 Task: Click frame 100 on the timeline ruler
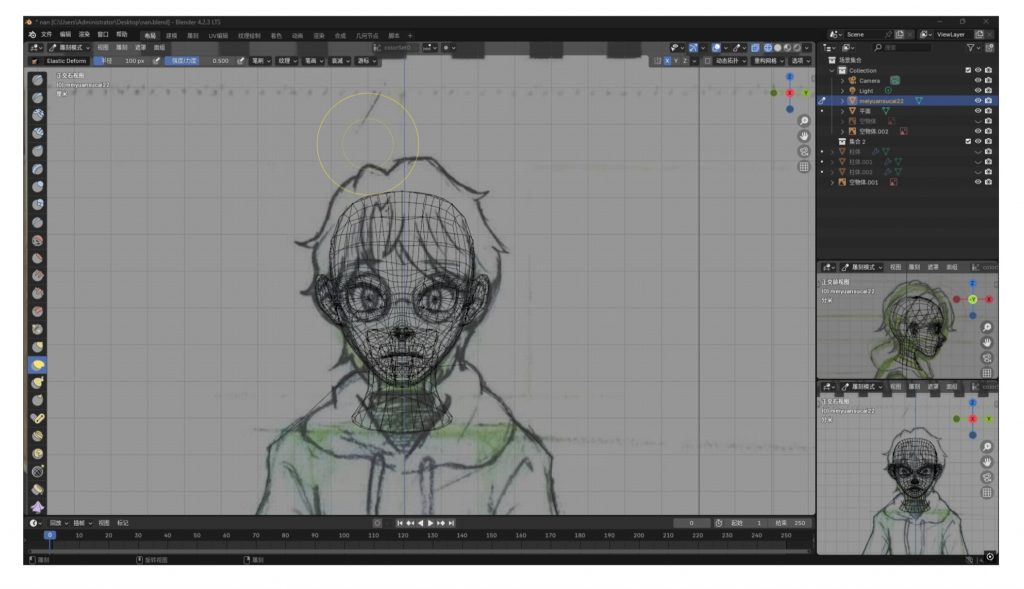pos(344,535)
